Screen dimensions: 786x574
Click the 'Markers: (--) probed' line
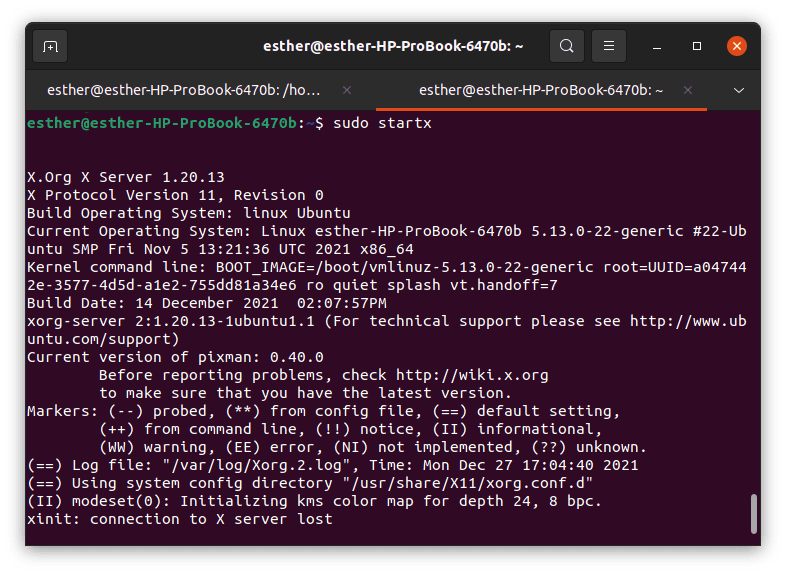[324, 412]
